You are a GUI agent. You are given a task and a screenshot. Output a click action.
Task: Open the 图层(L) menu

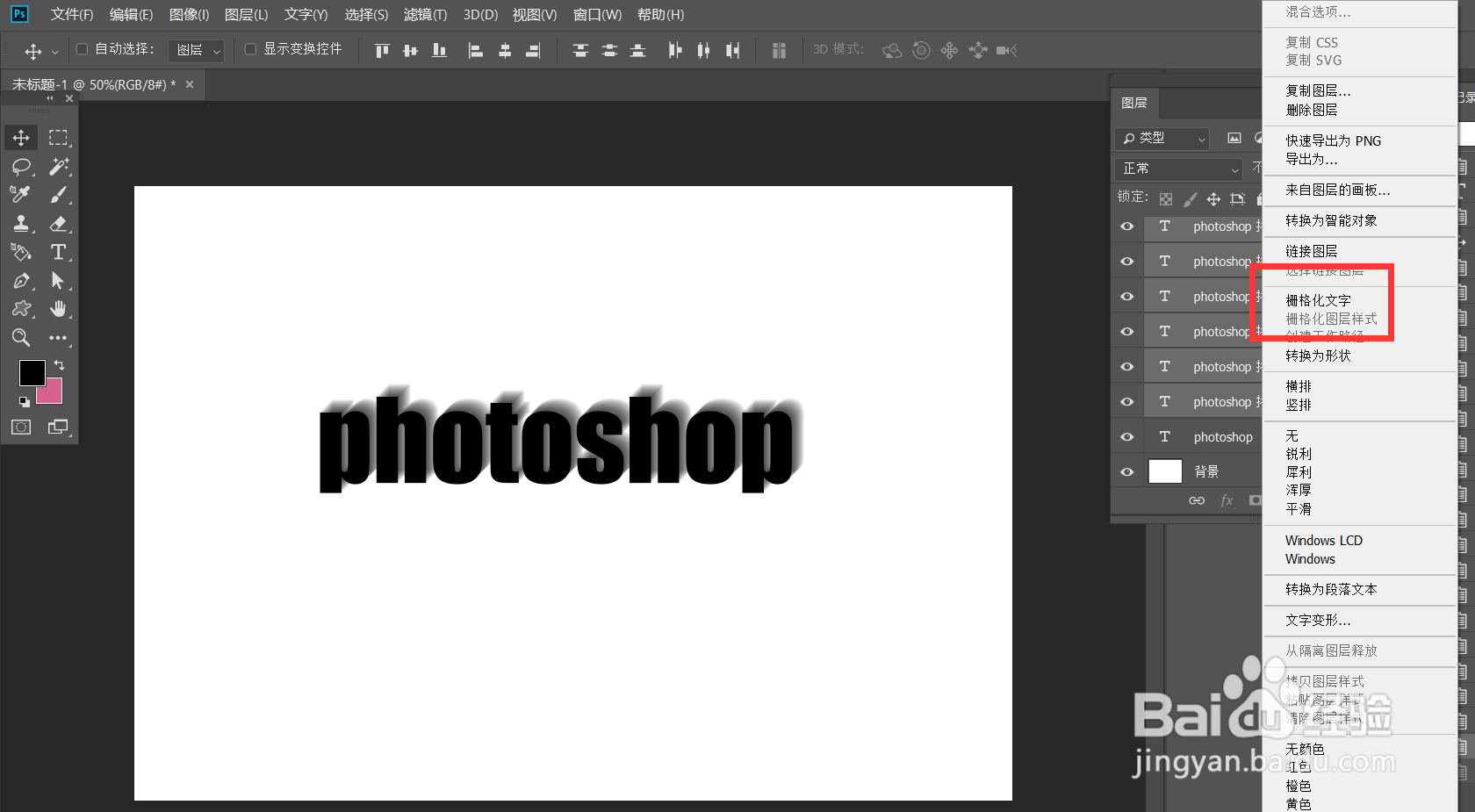pos(246,15)
